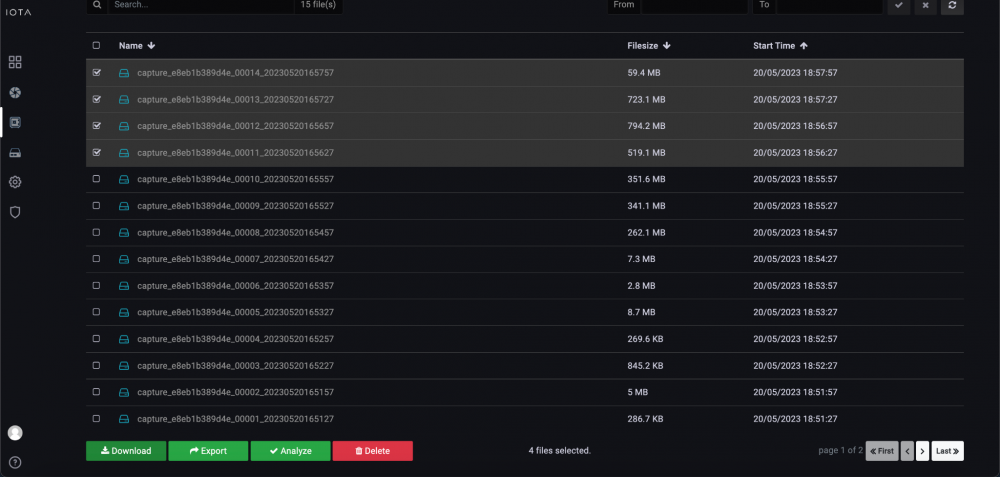Clear the date filter with X button
The width and height of the screenshot is (1000, 477).
(x=925, y=6)
